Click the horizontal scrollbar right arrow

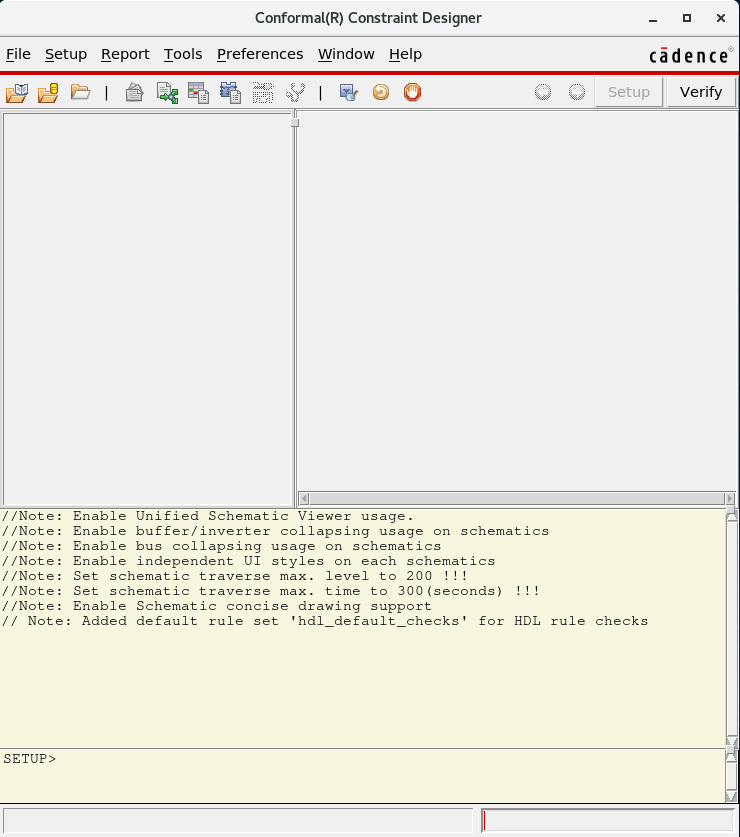tap(730, 499)
